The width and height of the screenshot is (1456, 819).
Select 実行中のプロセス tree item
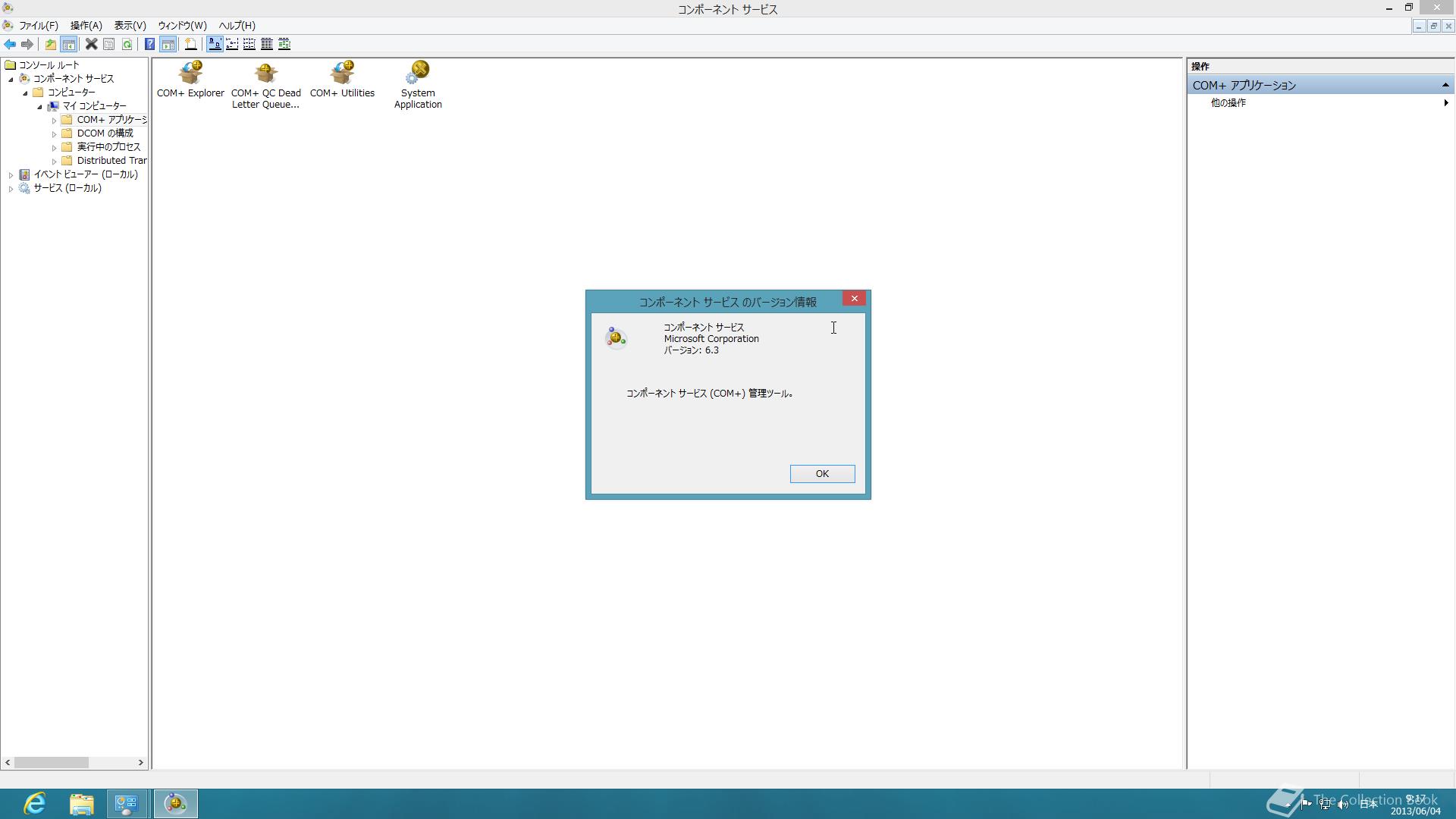coord(108,147)
